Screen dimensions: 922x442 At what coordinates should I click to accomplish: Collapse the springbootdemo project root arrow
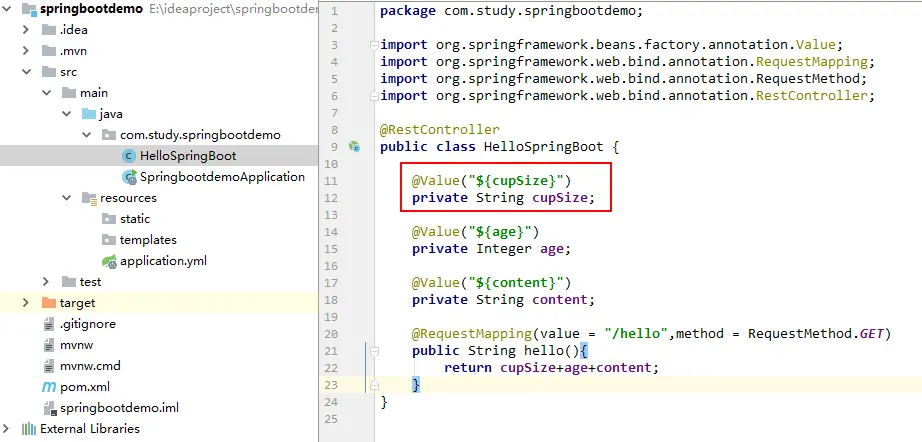click(x=7, y=9)
